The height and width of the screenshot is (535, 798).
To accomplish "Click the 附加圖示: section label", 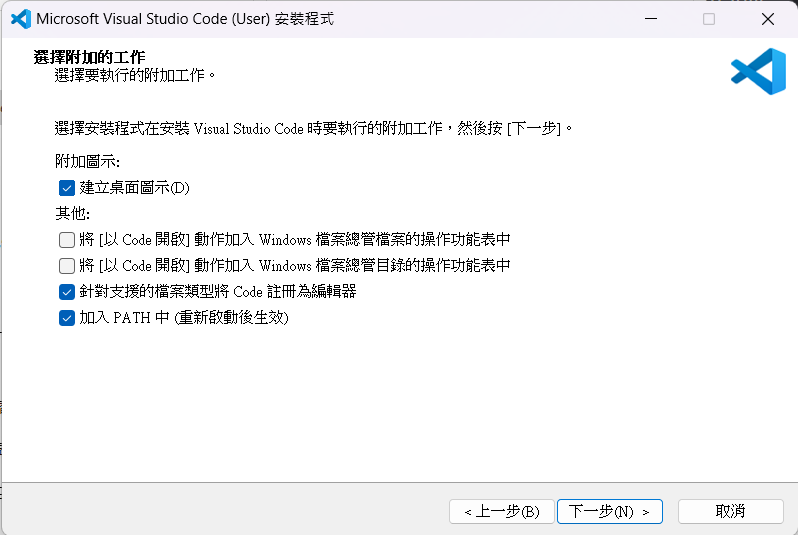I will point(88,162).
